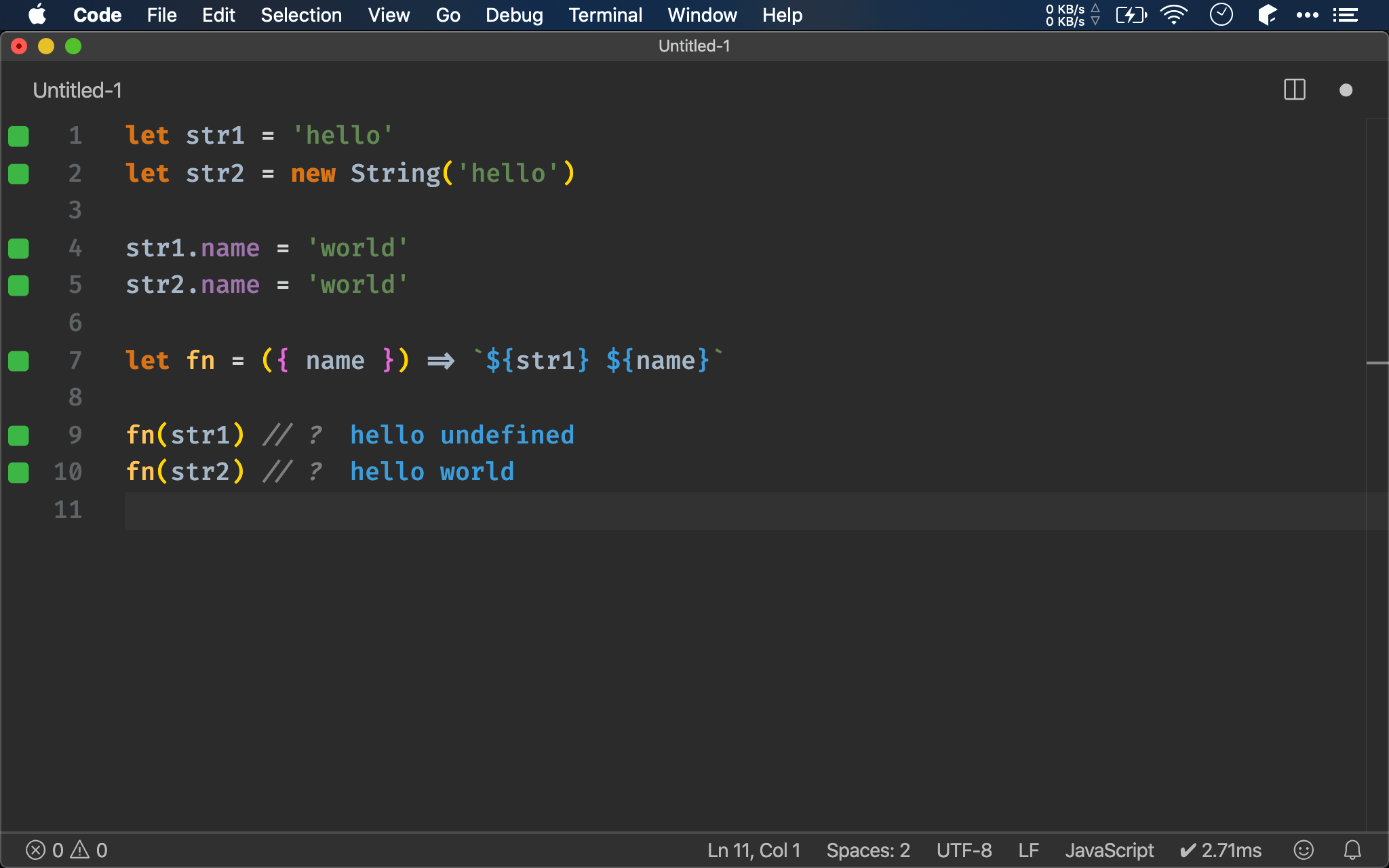This screenshot has height=868, width=1389.
Task: Open the Code application menu
Action: [97, 15]
